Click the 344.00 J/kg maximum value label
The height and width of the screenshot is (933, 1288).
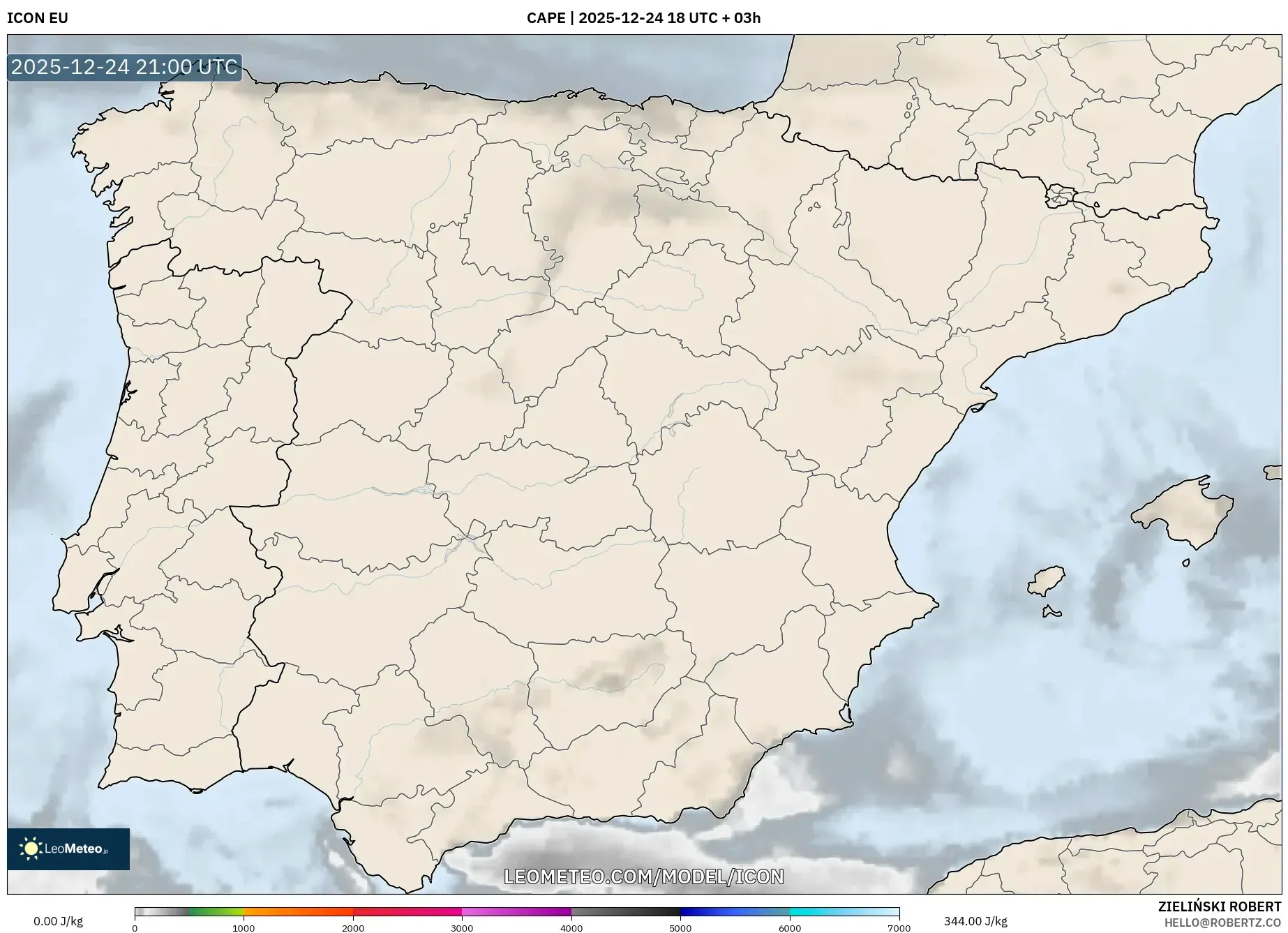point(975,921)
